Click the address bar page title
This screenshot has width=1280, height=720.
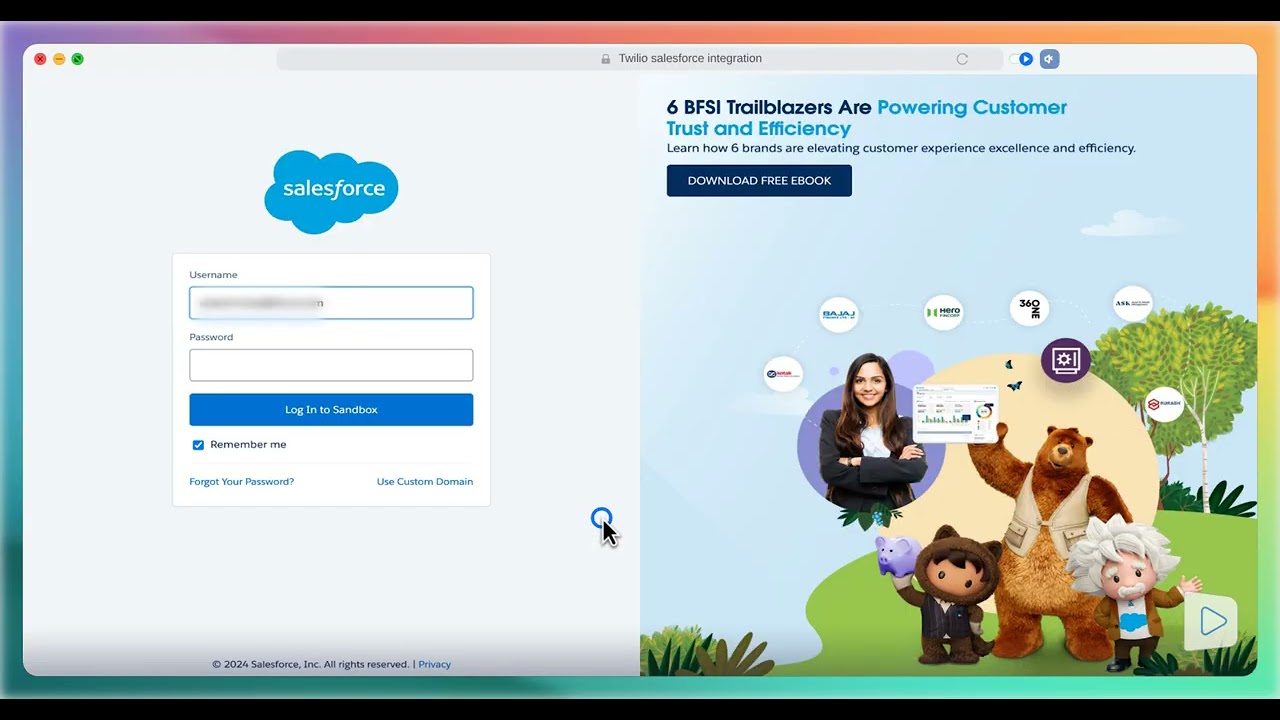(690, 59)
